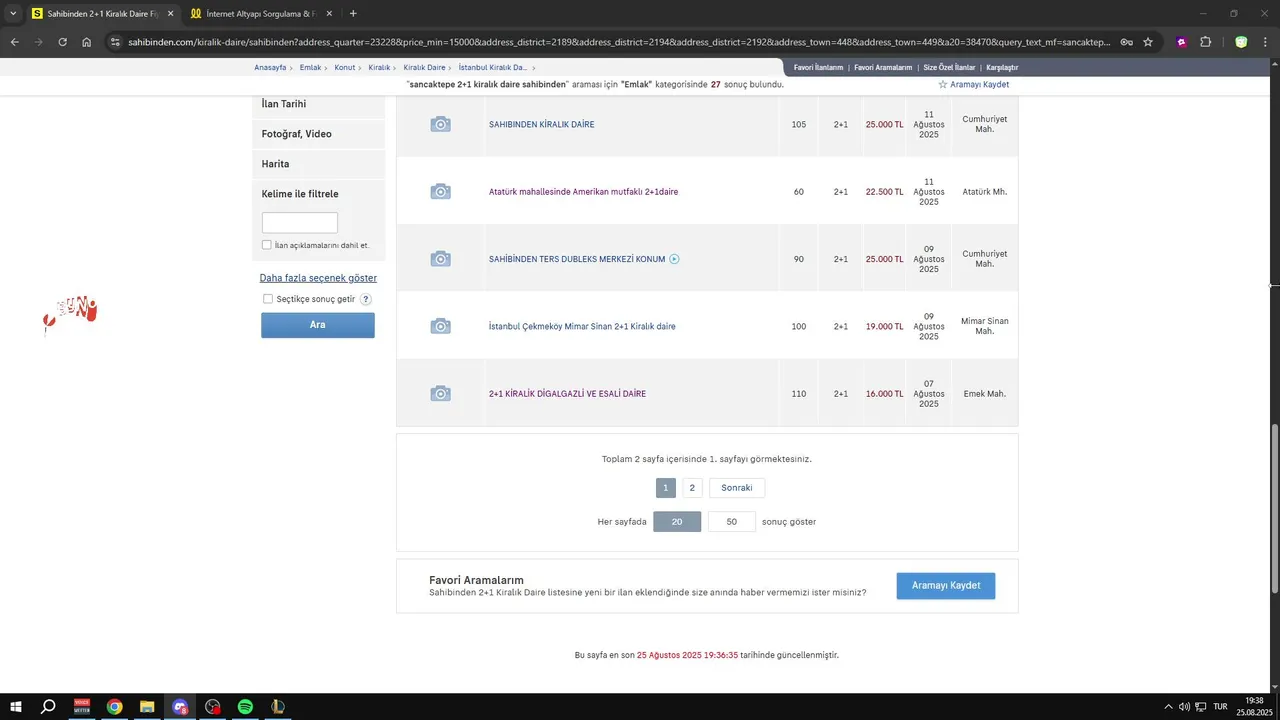Go to Kiralık Daire breadcrumb
The width and height of the screenshot is (1280, 720).
[424, 67]
